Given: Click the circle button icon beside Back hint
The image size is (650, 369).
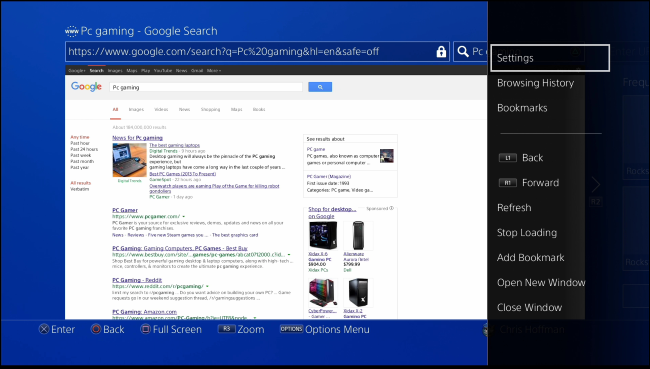Looking at the screenshot, I should [x=96, y=329].
